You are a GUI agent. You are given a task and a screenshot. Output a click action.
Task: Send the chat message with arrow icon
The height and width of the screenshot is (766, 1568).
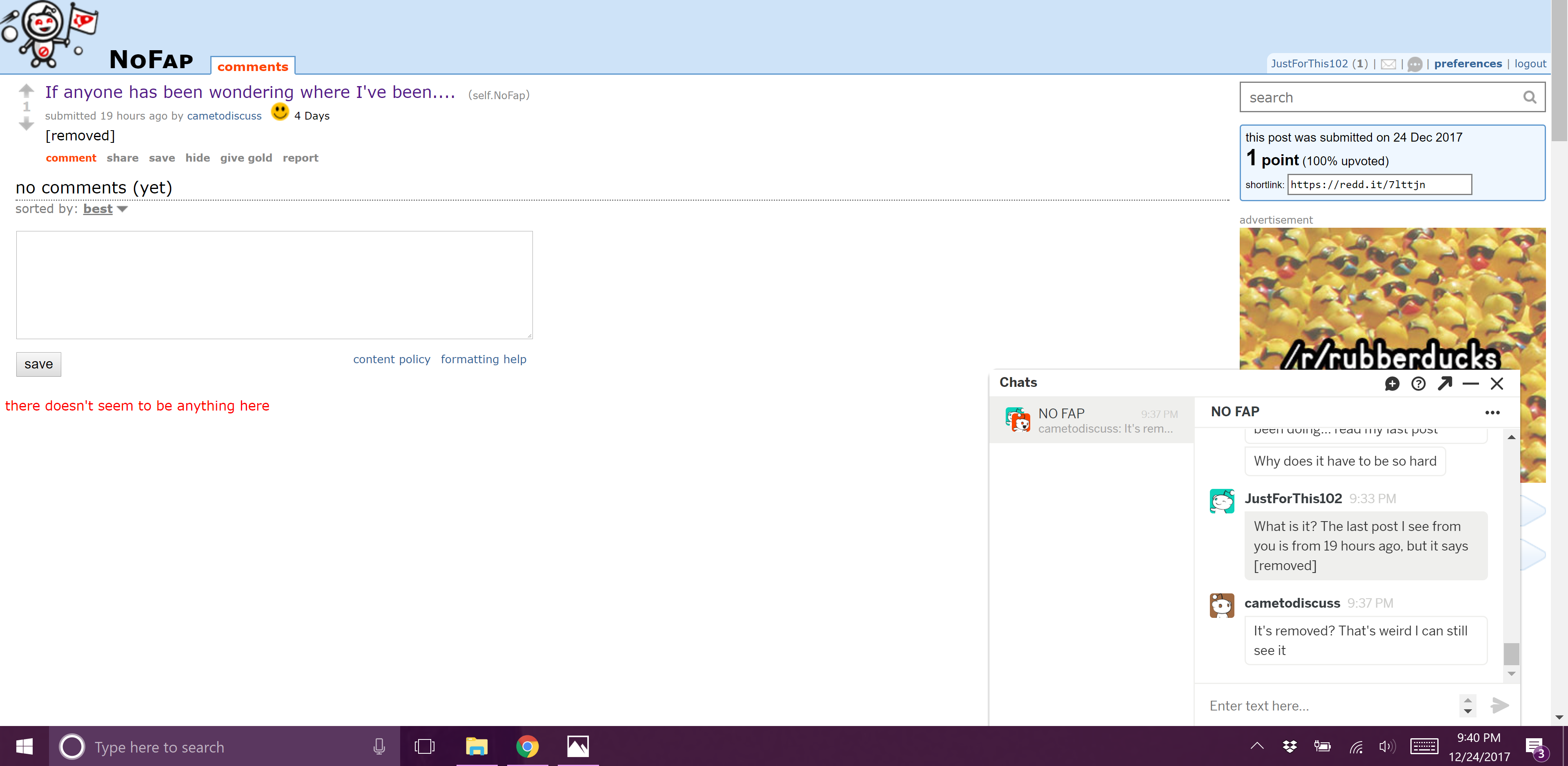tap(1500, 705)
